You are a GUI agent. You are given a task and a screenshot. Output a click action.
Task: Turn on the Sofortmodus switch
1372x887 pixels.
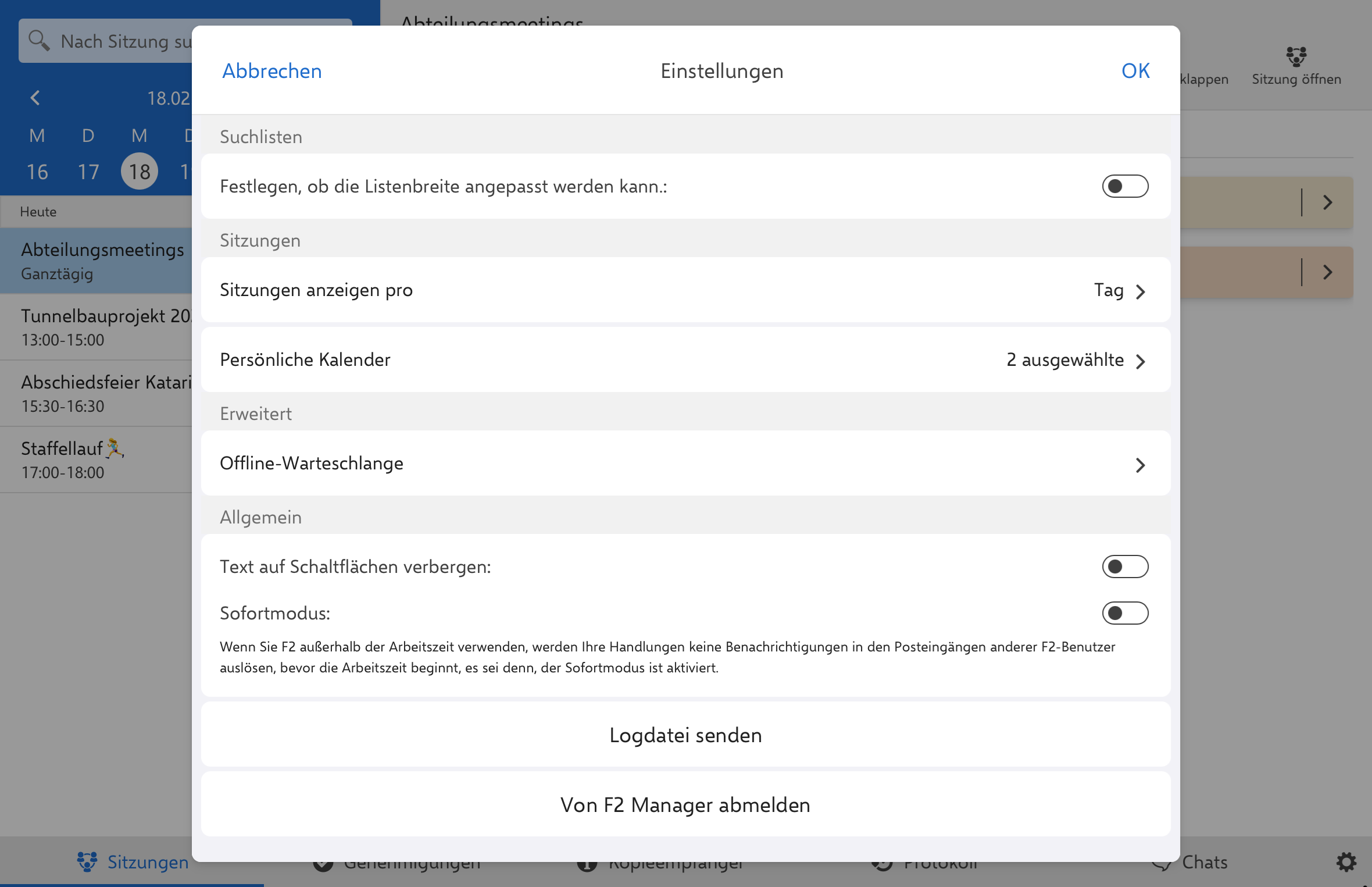click(x=1124, y=613)
